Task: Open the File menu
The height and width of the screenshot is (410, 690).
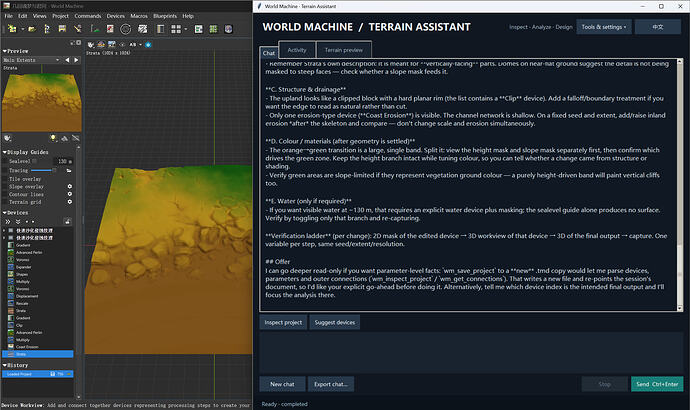Action: tap(8, 16)
